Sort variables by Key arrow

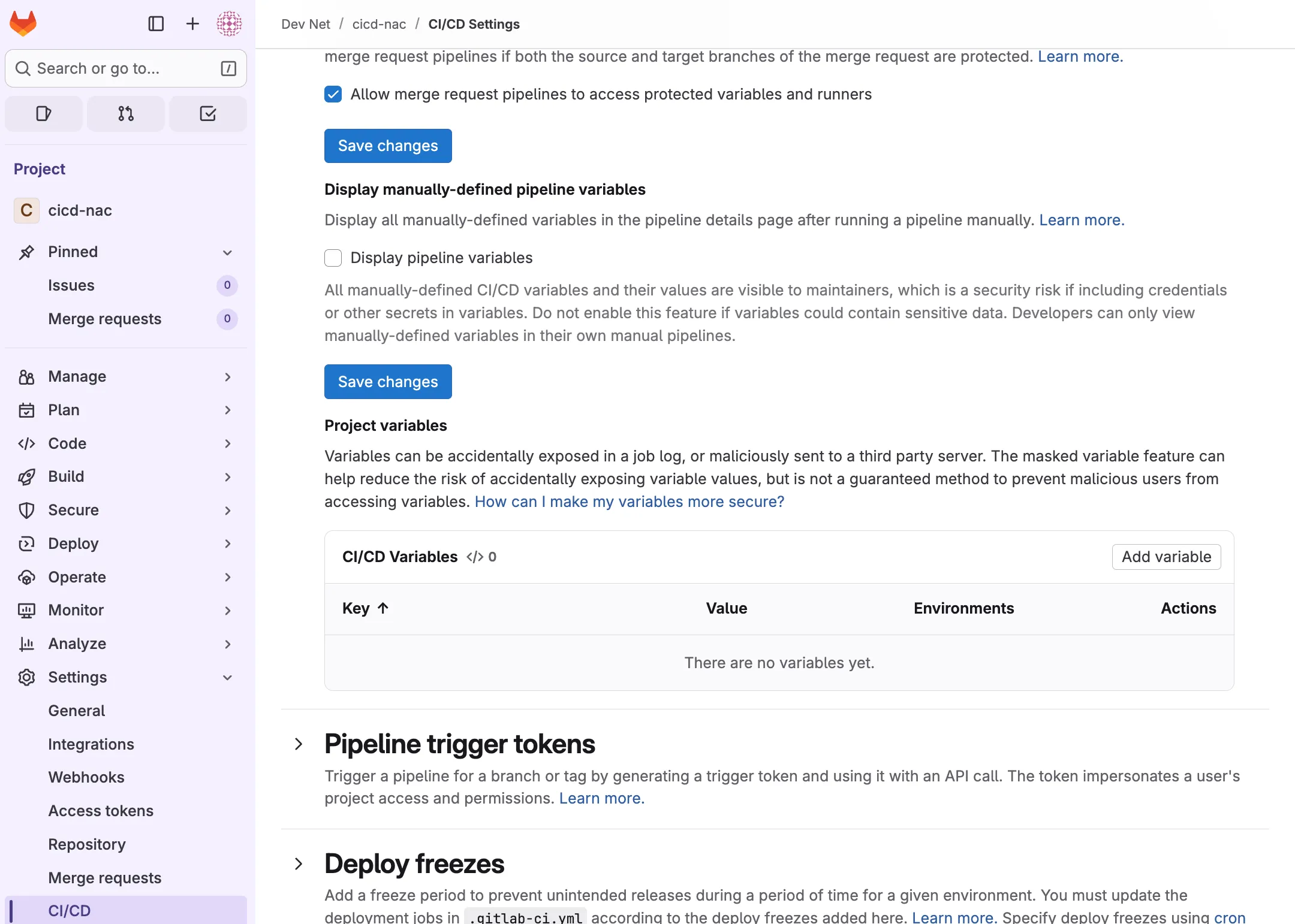point(383,608)
